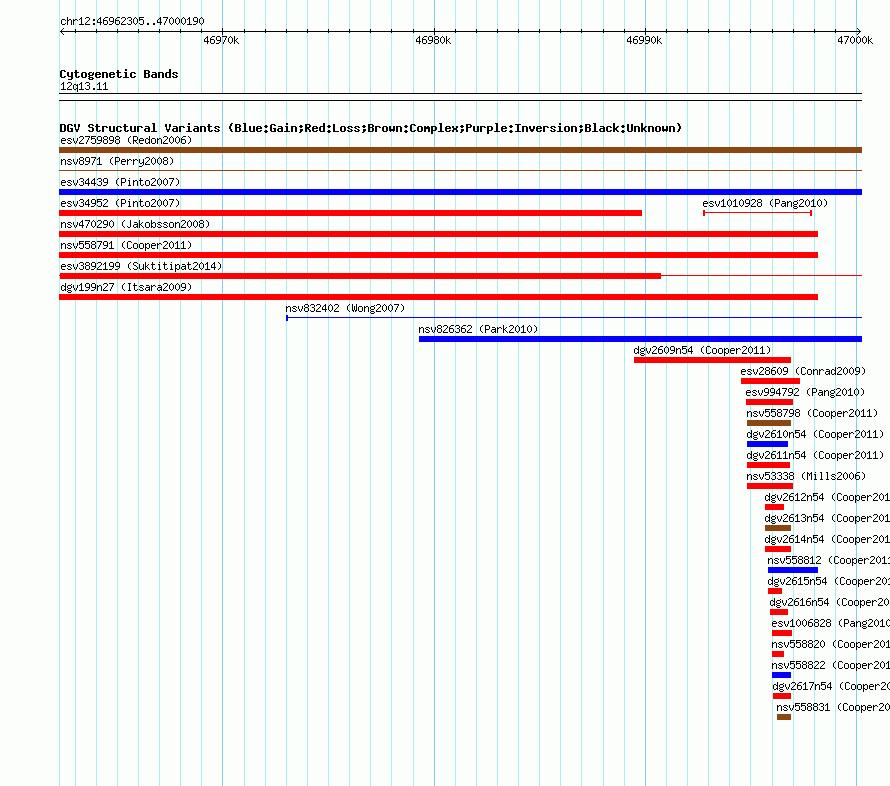The width and height of the screenshot is (890, 786).
Task: Select the brown dgv2613n54 complex bar
Action: [778, 528]
